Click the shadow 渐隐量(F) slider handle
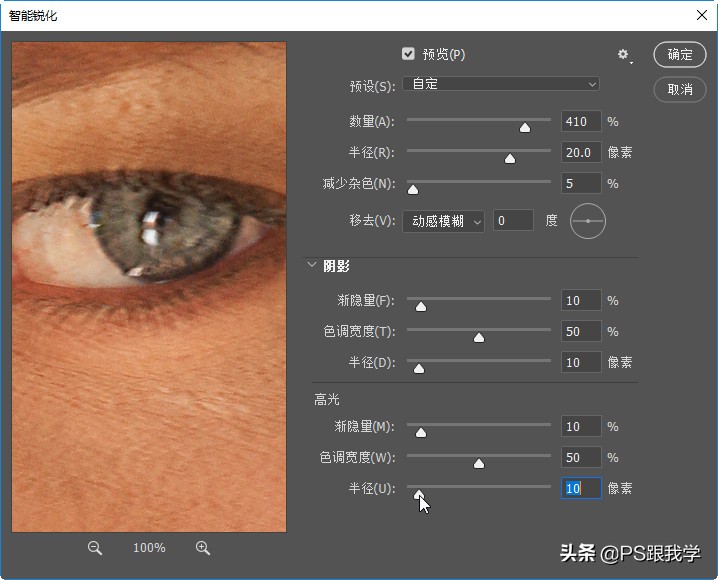The width and height of the screenshot is (718, 580). click(421, 307)
